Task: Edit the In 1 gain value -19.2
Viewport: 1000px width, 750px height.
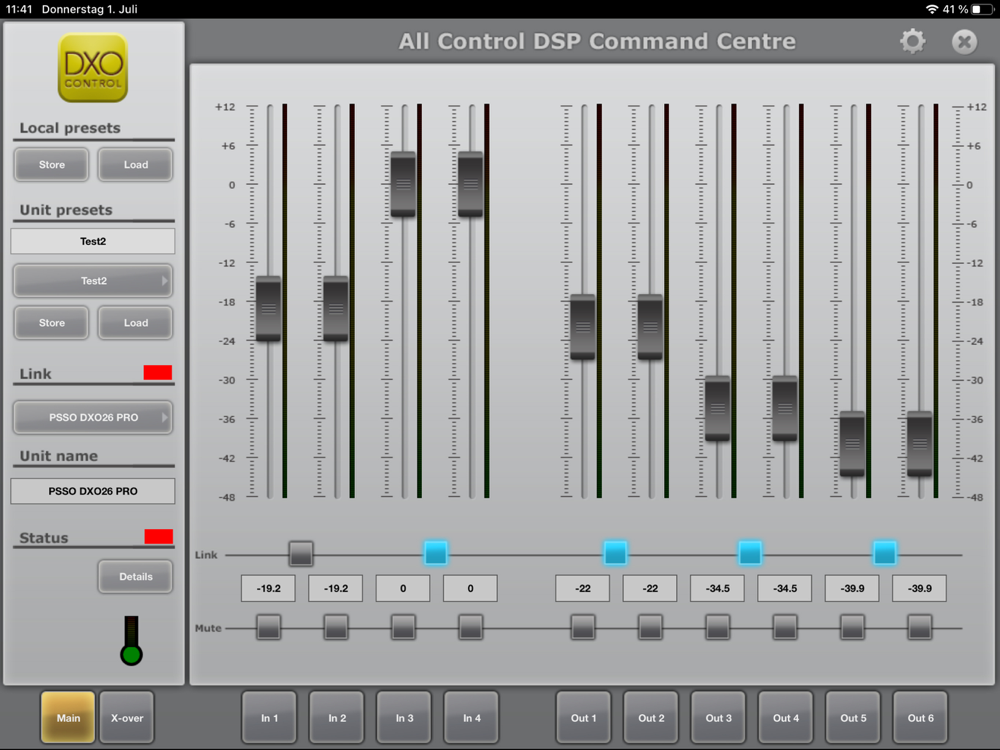Action: 268,588
